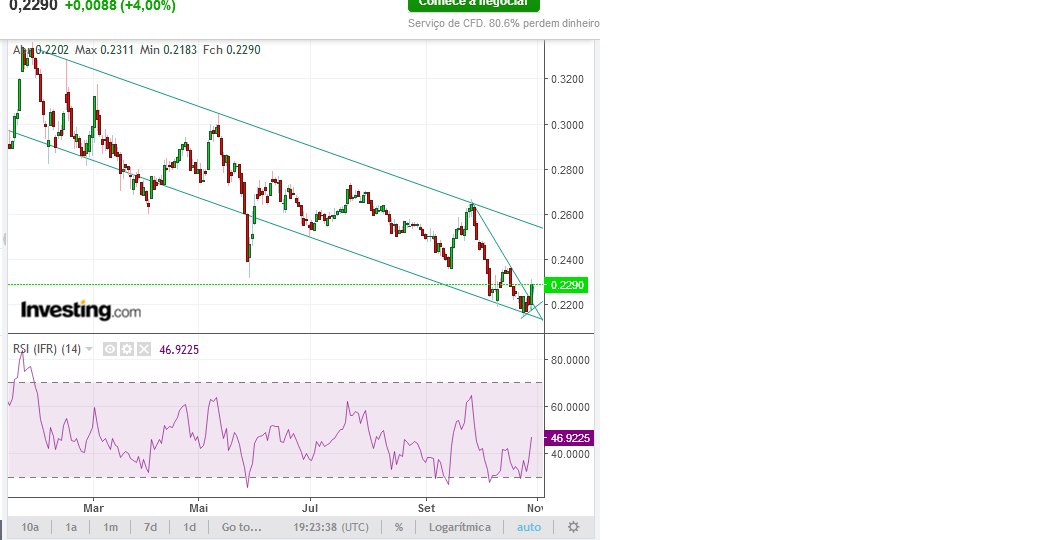Click the RSI (IFR) (14) indicator title
The height and width of the screenshot is (540, 1043).
tap(47, 349)
